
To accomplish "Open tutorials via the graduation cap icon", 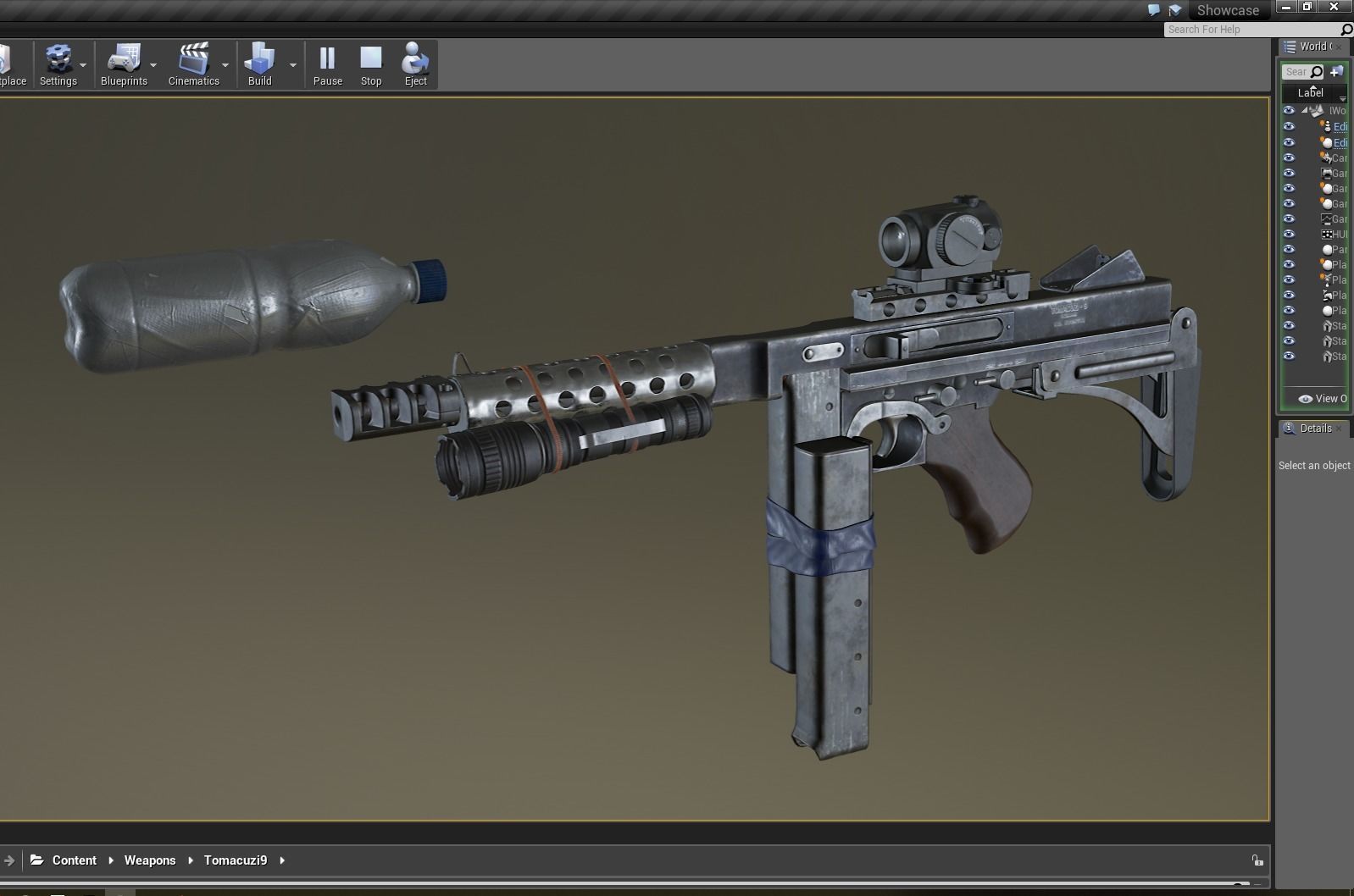I will tap(1175, 10).
